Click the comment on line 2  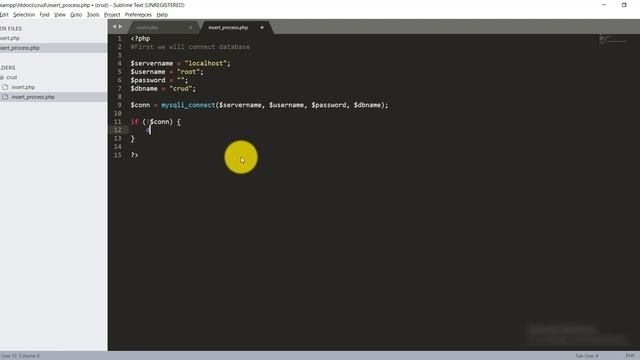click(190, 47)
